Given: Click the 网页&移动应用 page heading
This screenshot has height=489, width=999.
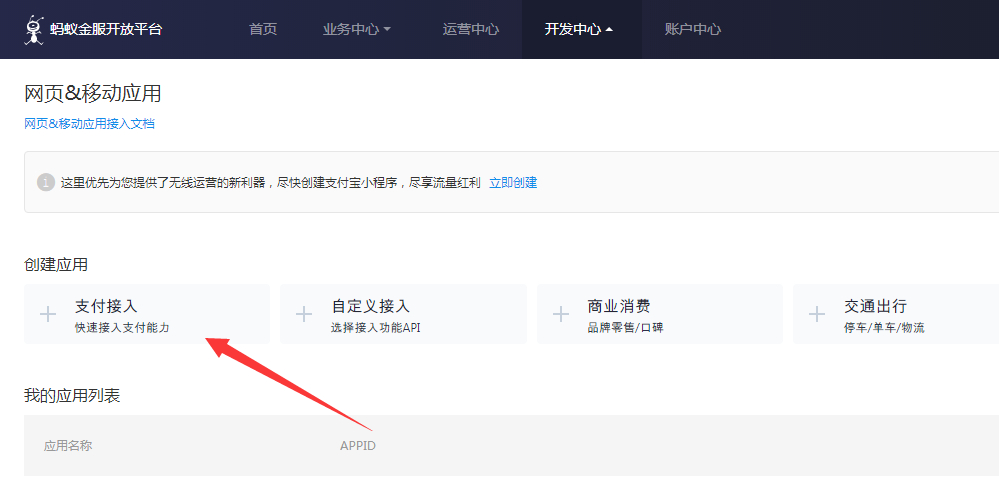Looking at the screenshot, I should click(x=93, y=94).
